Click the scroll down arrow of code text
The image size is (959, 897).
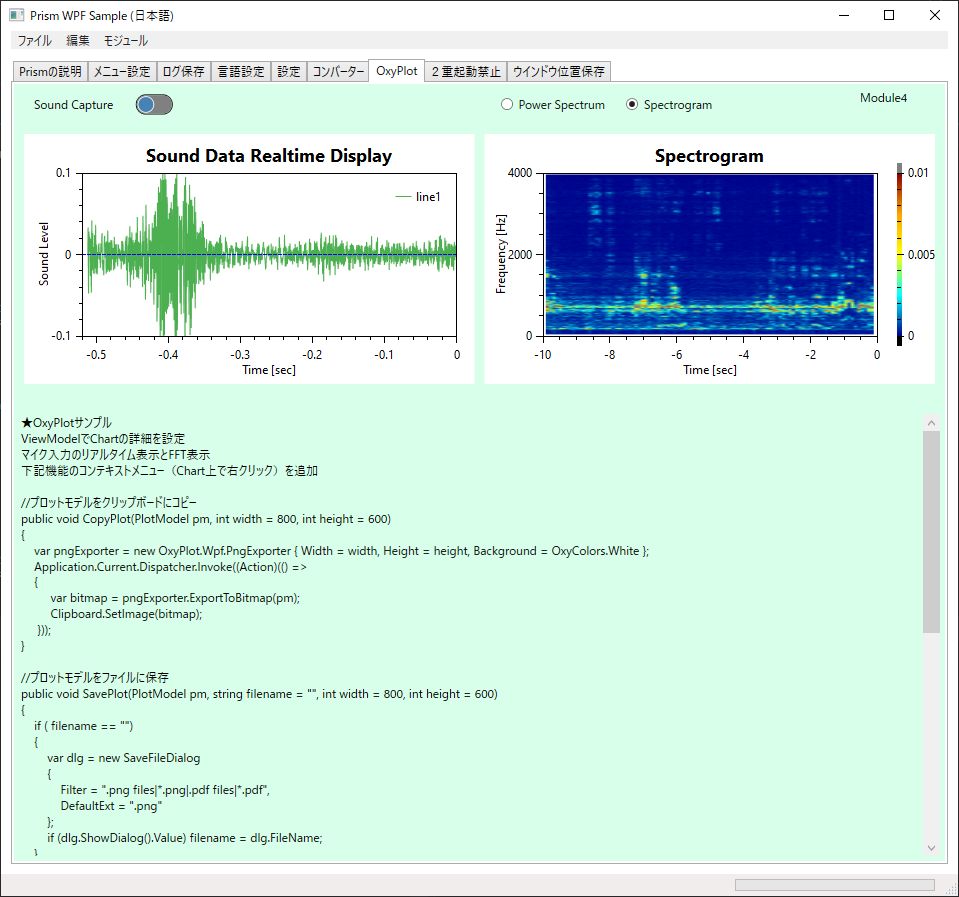[931, 847]
